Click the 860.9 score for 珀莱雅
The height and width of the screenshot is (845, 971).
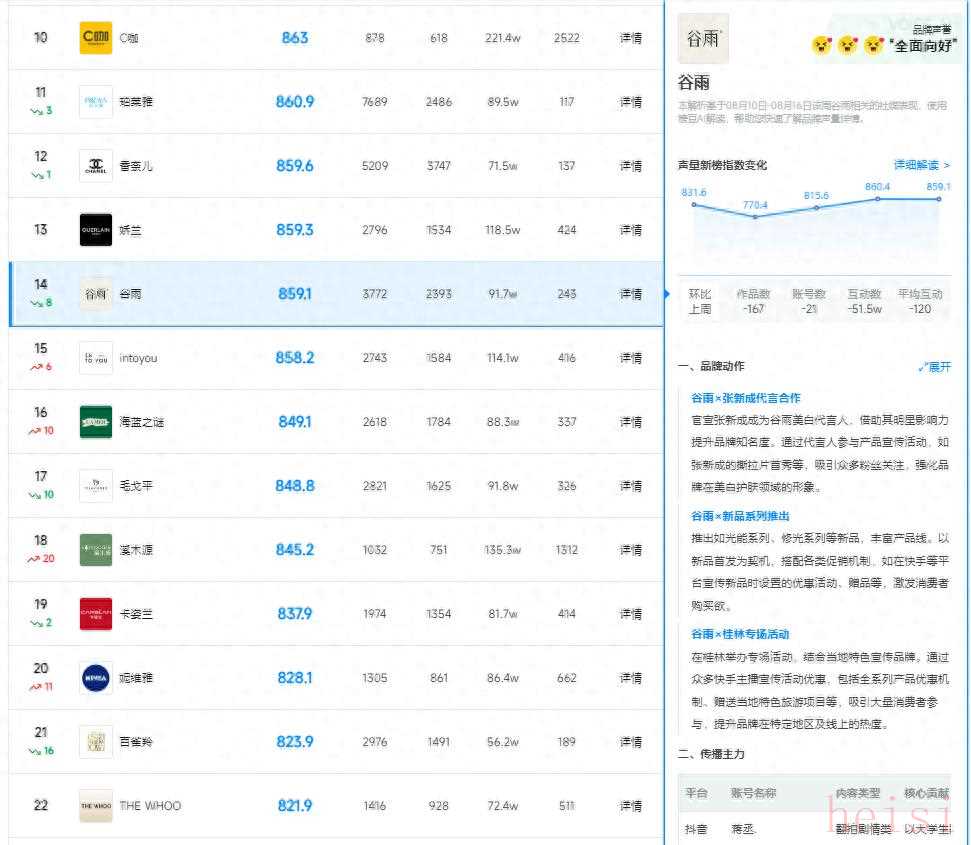(295, 102)
